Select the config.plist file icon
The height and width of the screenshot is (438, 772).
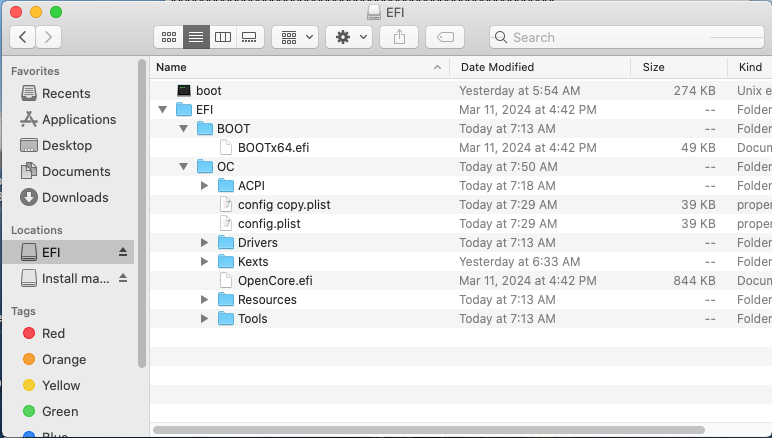click(225, 223)
